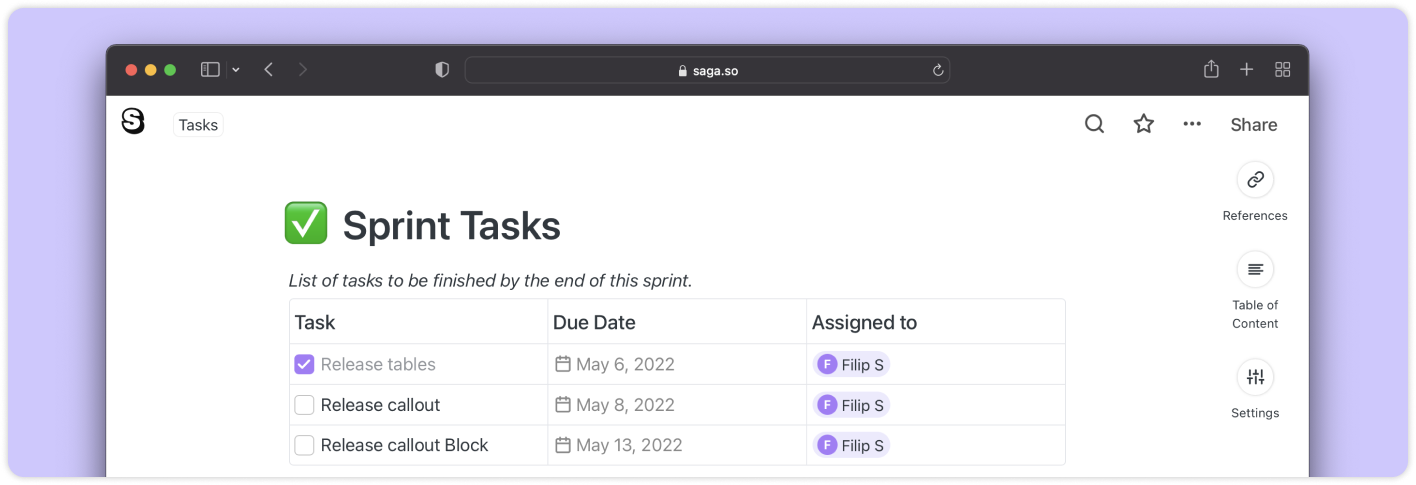Click Filip S assignee on Release tables
Screen dimensions: 1416x485
coord(851,365)
